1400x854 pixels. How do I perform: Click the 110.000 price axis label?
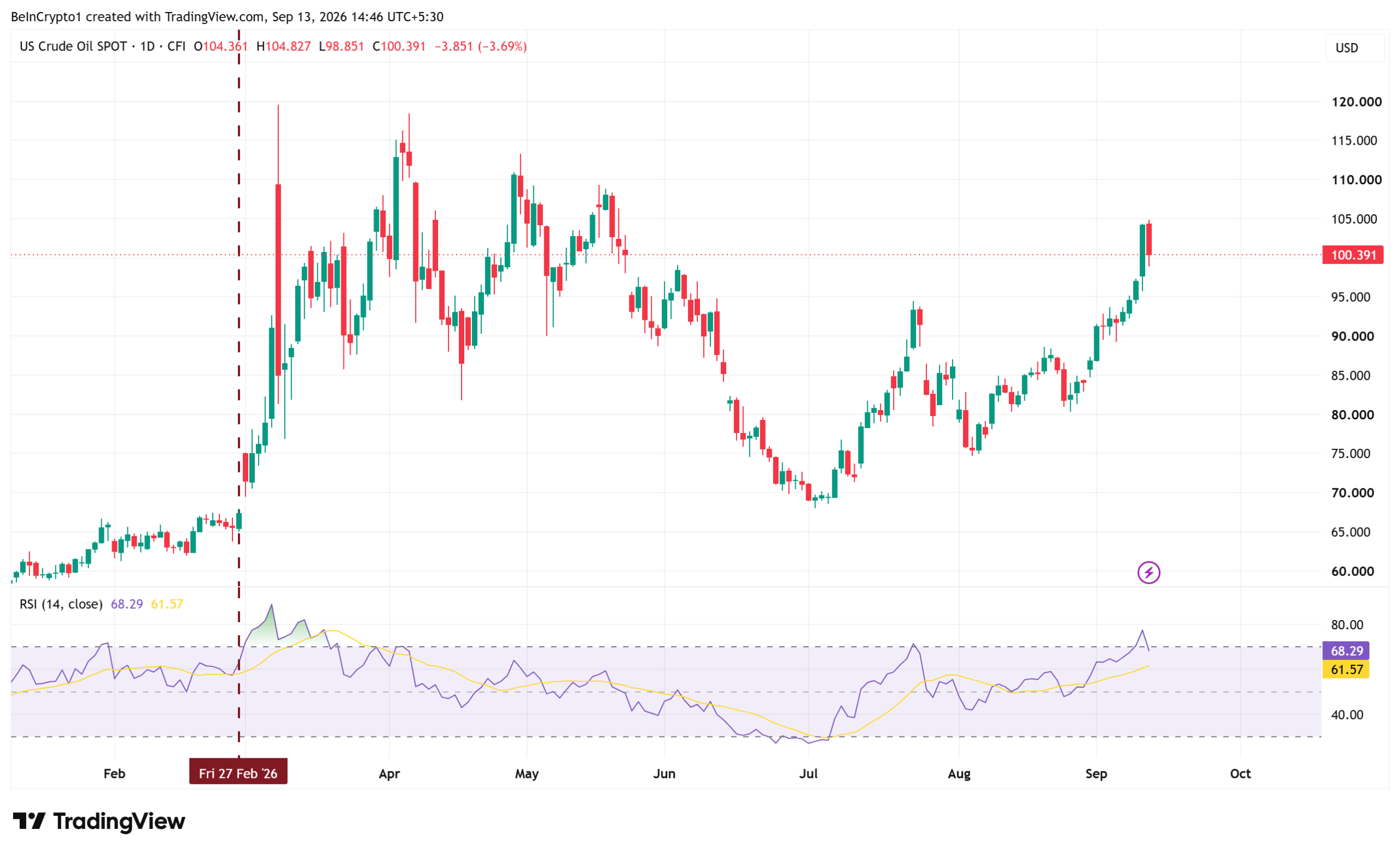click(1356, 179)
